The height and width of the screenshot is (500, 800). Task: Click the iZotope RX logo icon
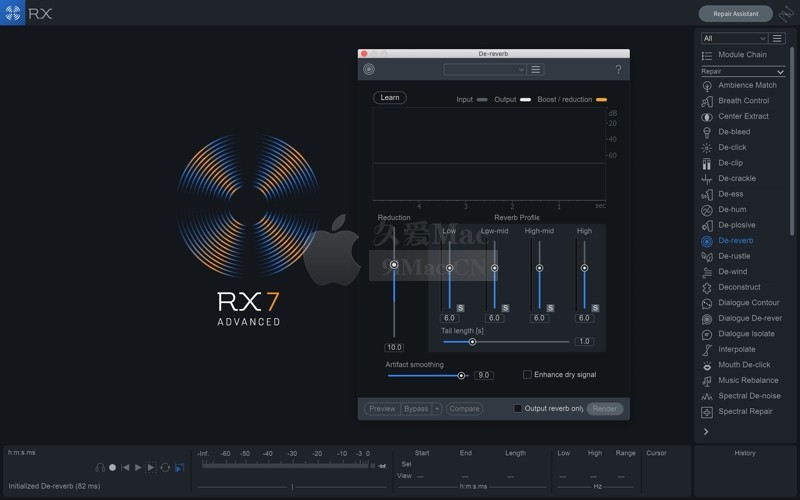tap(12, 13)
